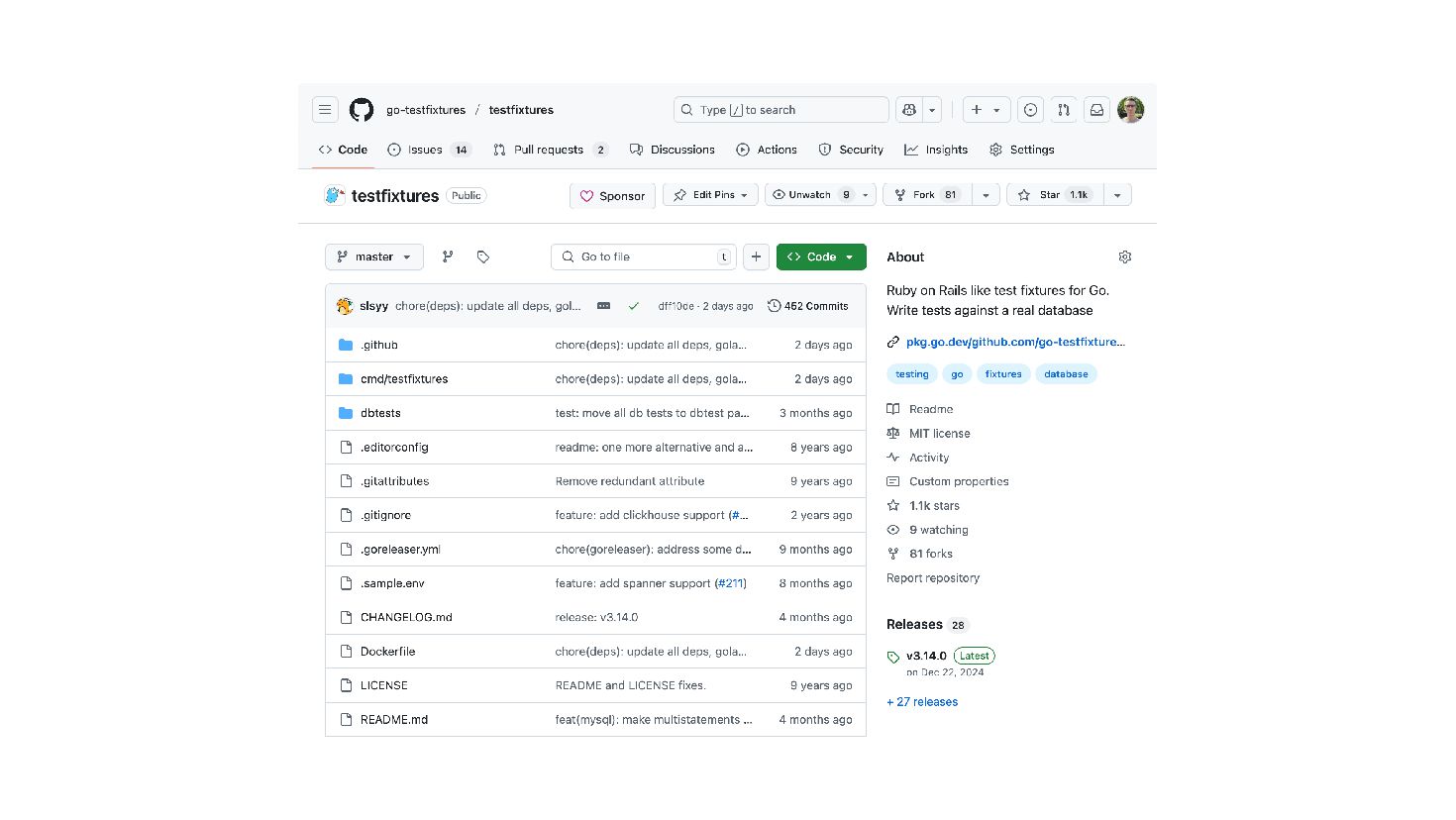Click the add file plus button
1456x820 pixels.
coord(756,256)
